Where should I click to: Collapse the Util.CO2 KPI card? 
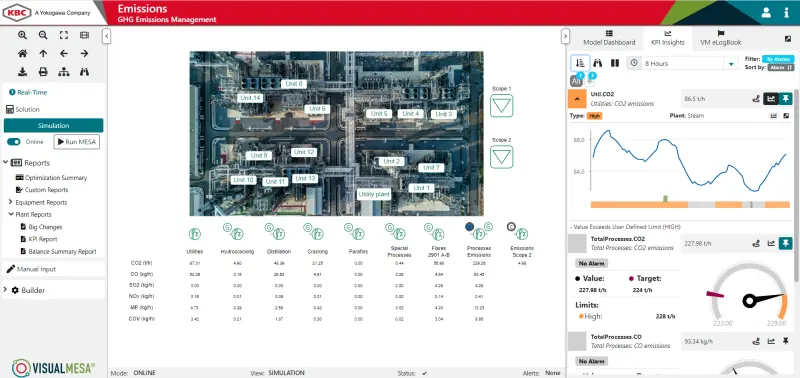tap(578, 98)
